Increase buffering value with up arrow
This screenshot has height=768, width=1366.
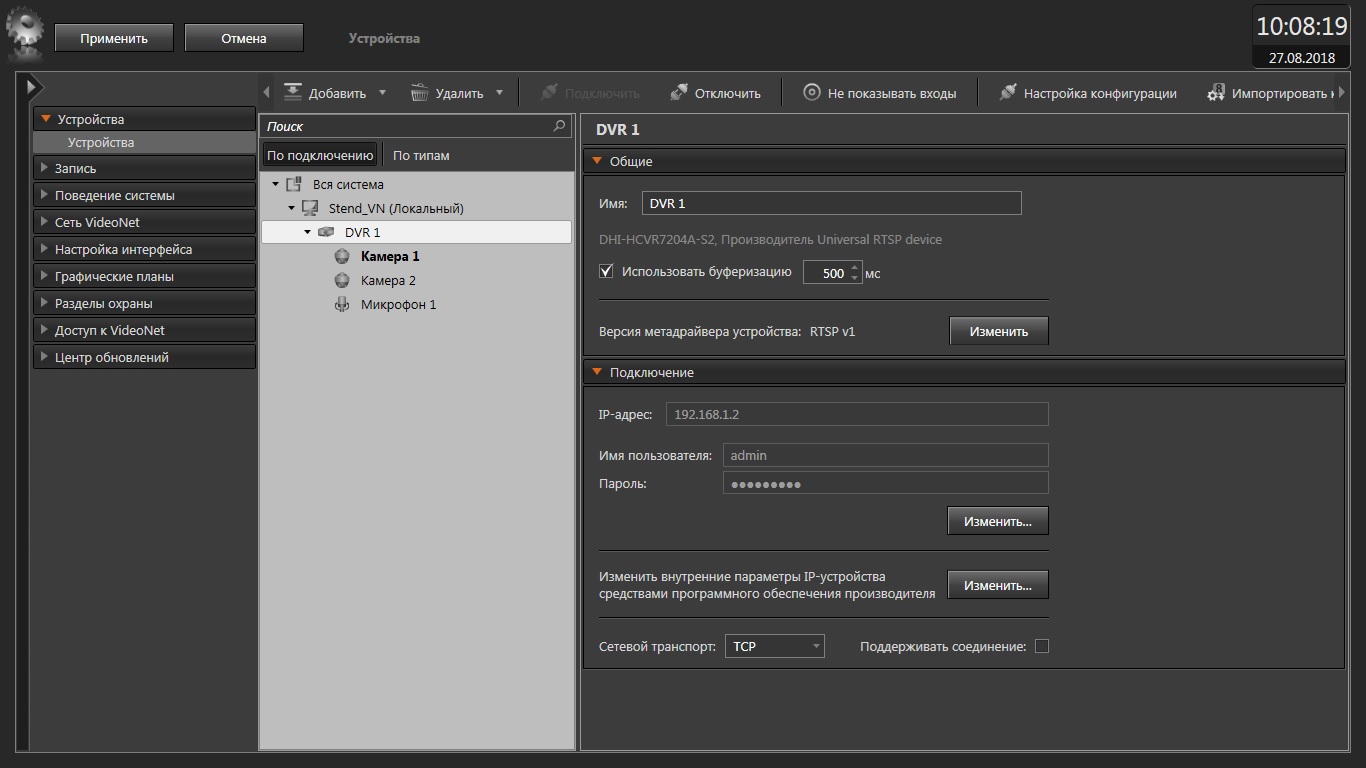[x=854, y=267]
